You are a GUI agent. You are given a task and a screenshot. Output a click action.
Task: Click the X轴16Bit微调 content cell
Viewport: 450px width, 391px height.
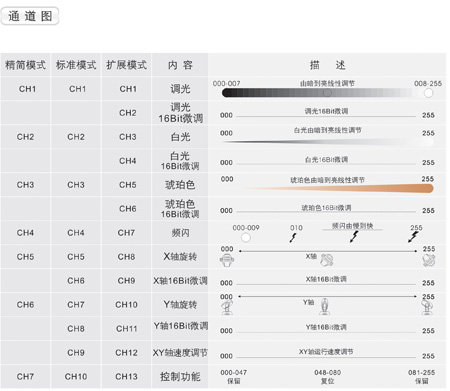[x=180, y=281]
